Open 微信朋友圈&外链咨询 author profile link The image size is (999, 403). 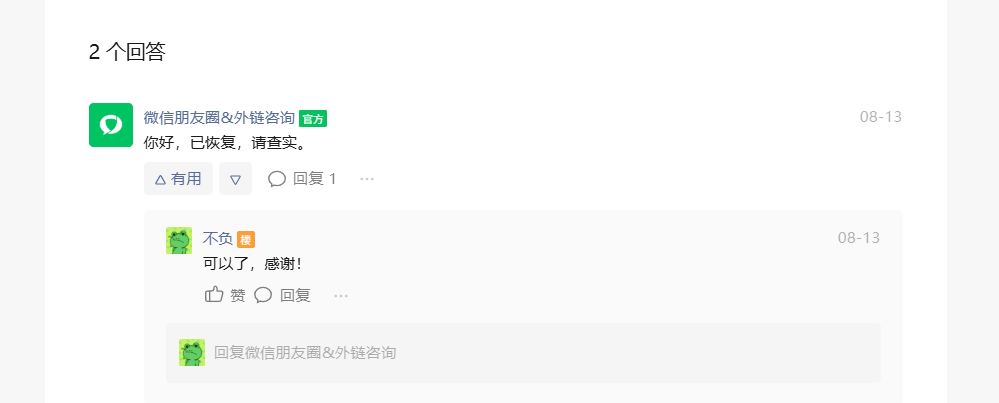pyautogui.click(x=219, y=118)
